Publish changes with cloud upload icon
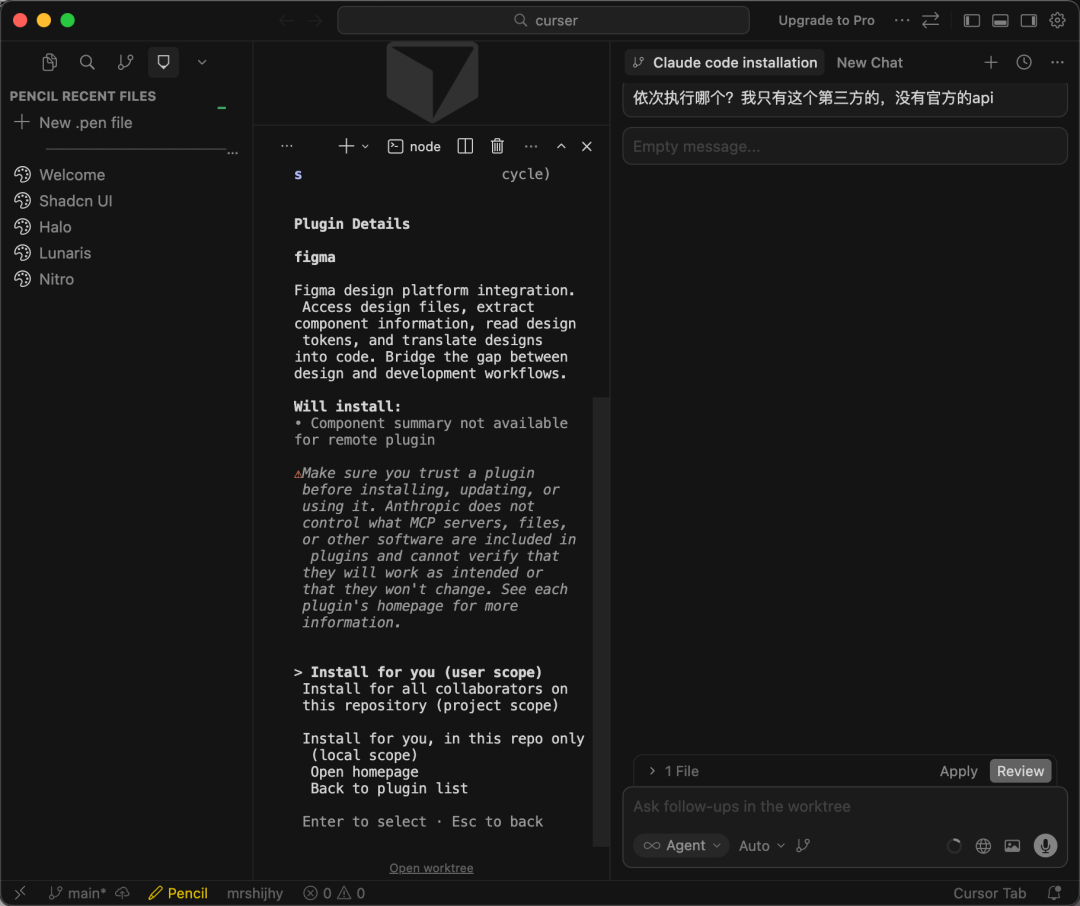The image size is (1080, 906). click(123, 893)
